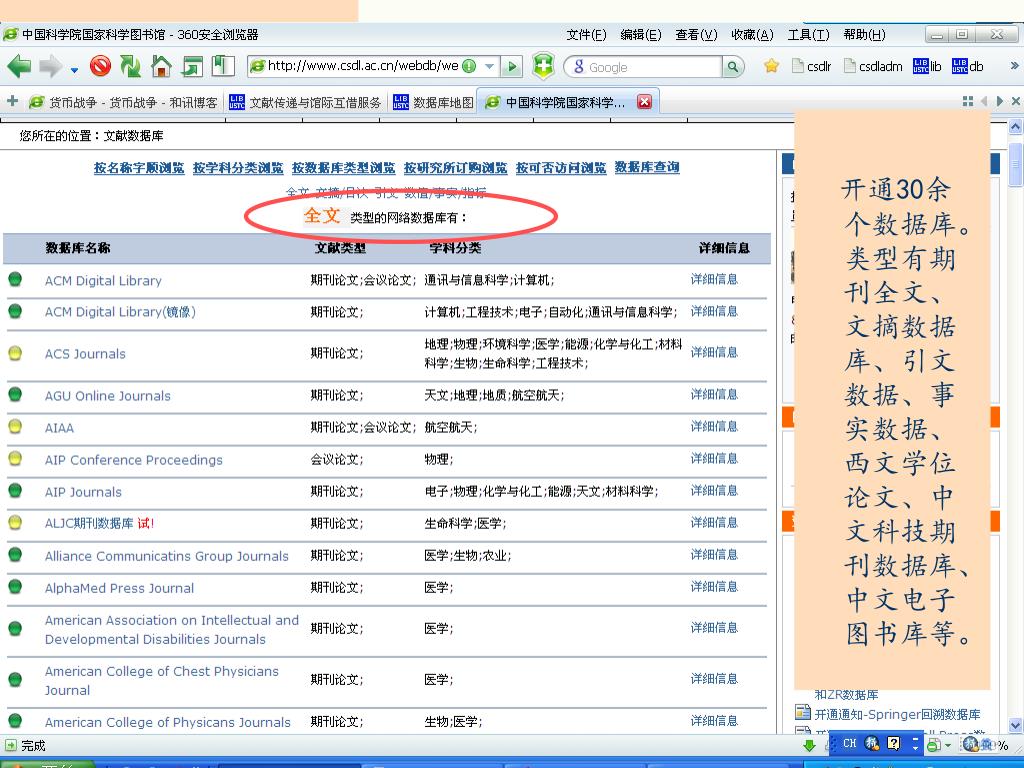Click 按数据库类型浏览 link
1024x768 pixels.
(x=344, y=168)
